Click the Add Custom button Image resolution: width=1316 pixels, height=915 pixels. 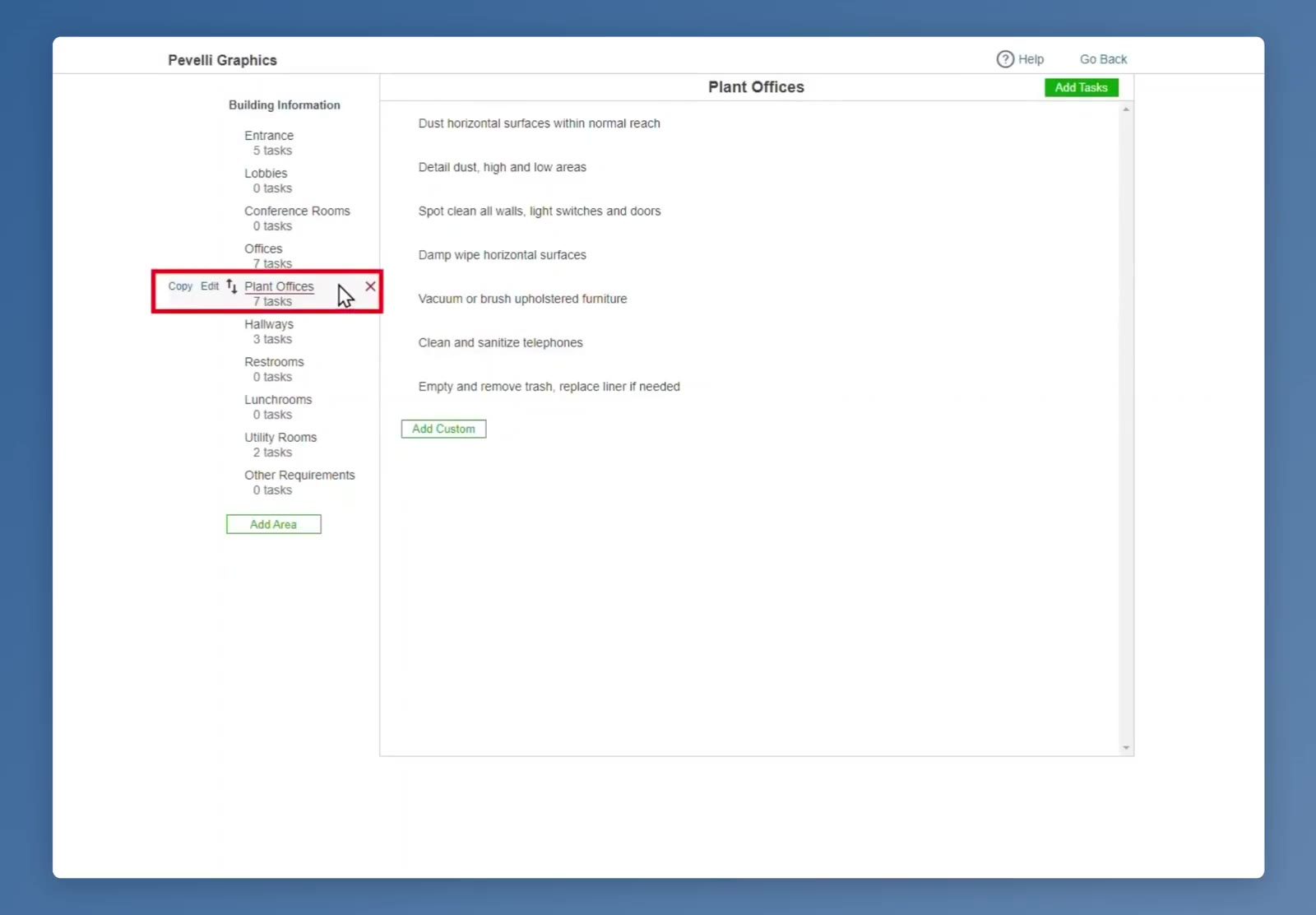(x=443, y=429)
